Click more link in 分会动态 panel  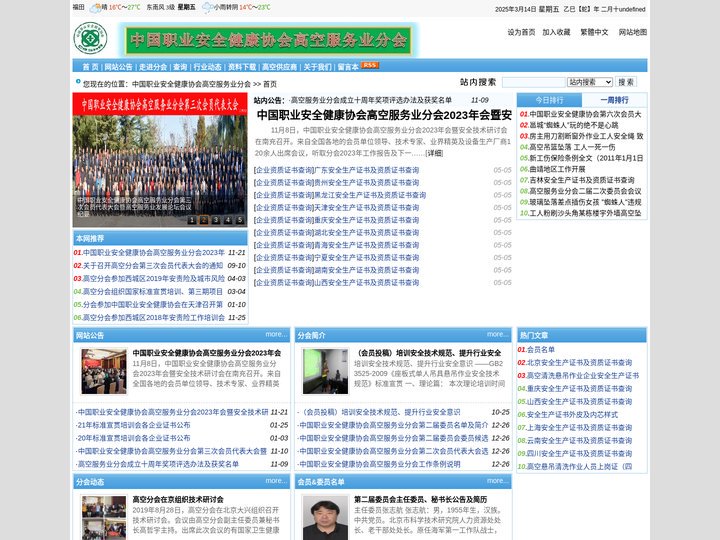click(276, 481)
